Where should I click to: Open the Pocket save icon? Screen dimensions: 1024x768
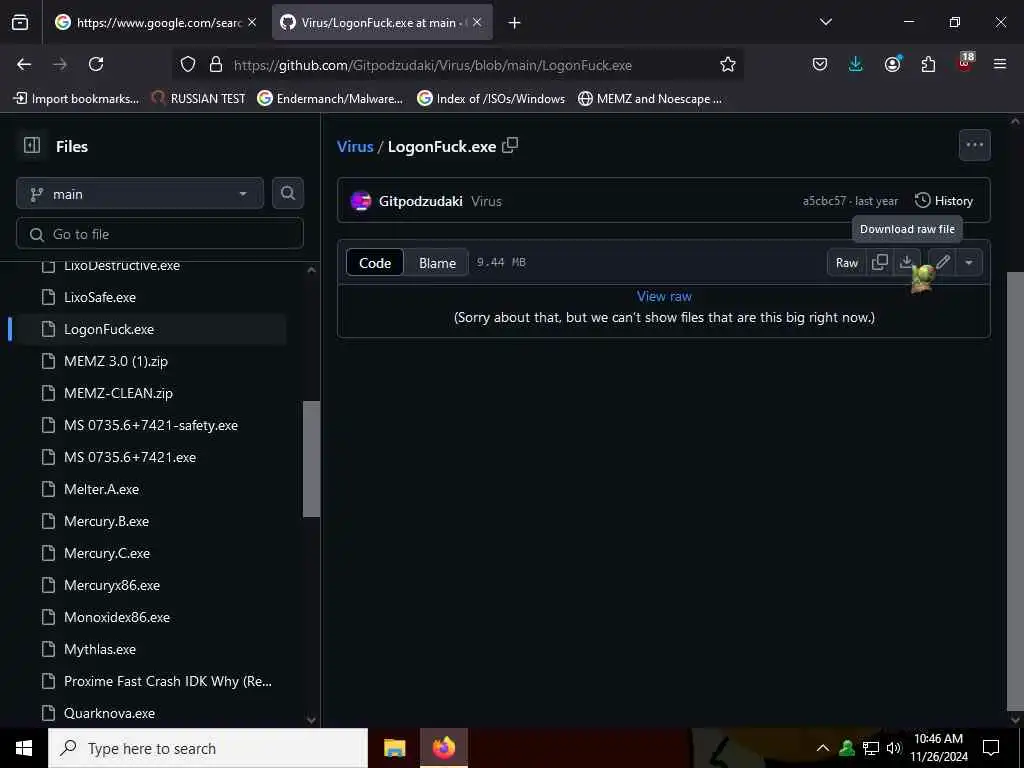[x=820, y=64]
